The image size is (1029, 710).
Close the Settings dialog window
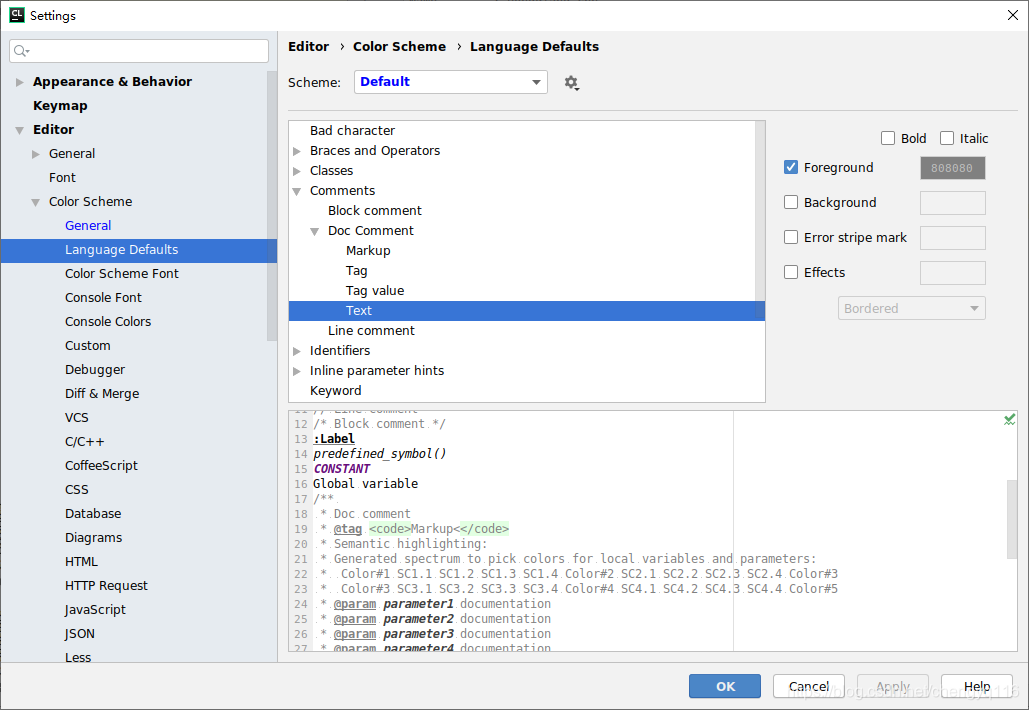pos(1013,15)
